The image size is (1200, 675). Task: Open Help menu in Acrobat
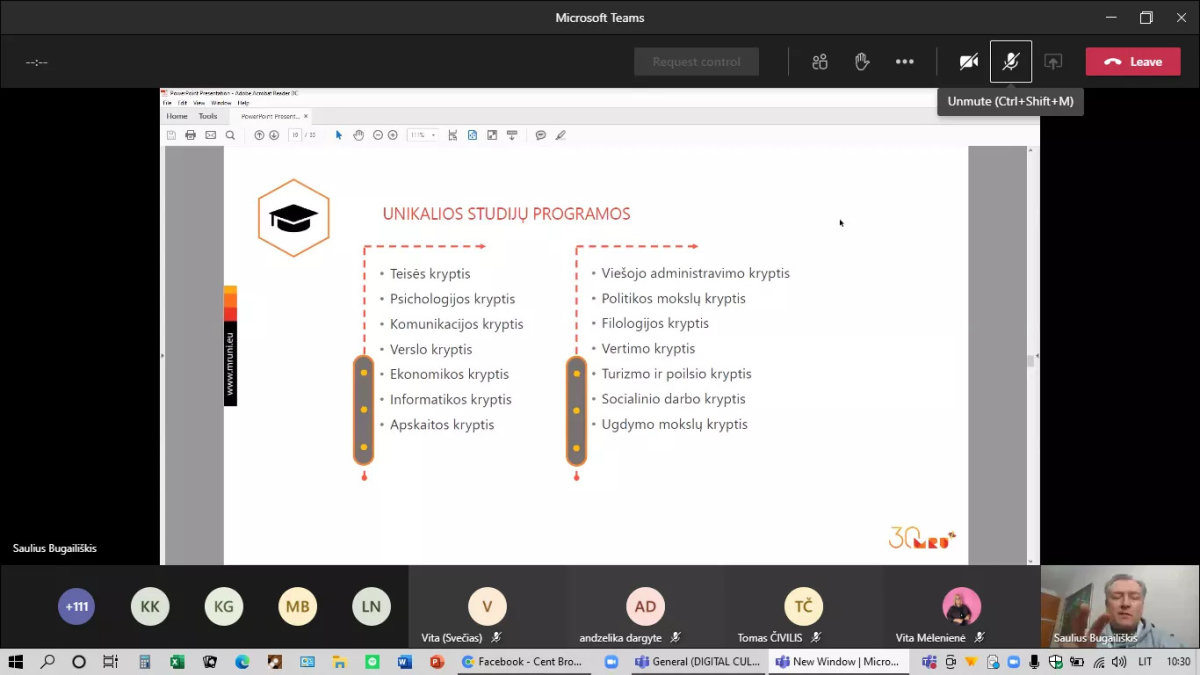(x=243, y=103)
